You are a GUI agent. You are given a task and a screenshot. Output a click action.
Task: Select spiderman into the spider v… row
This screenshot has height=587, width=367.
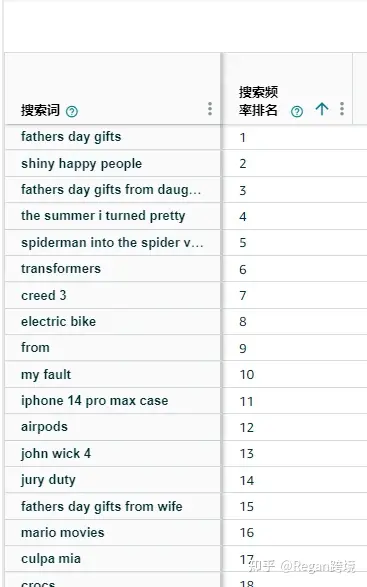112,243
